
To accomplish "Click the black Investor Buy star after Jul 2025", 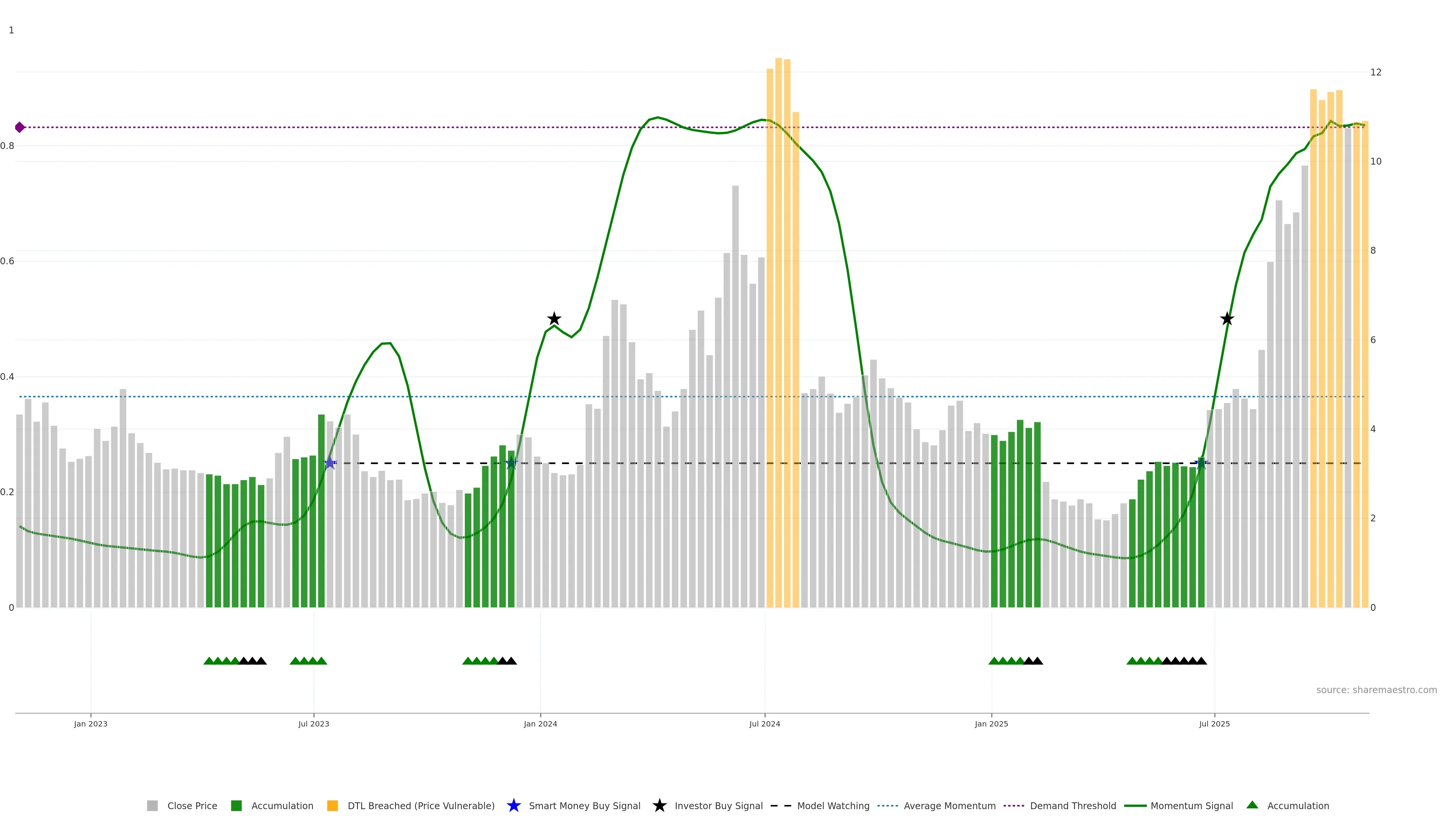I will [1227, 319].
